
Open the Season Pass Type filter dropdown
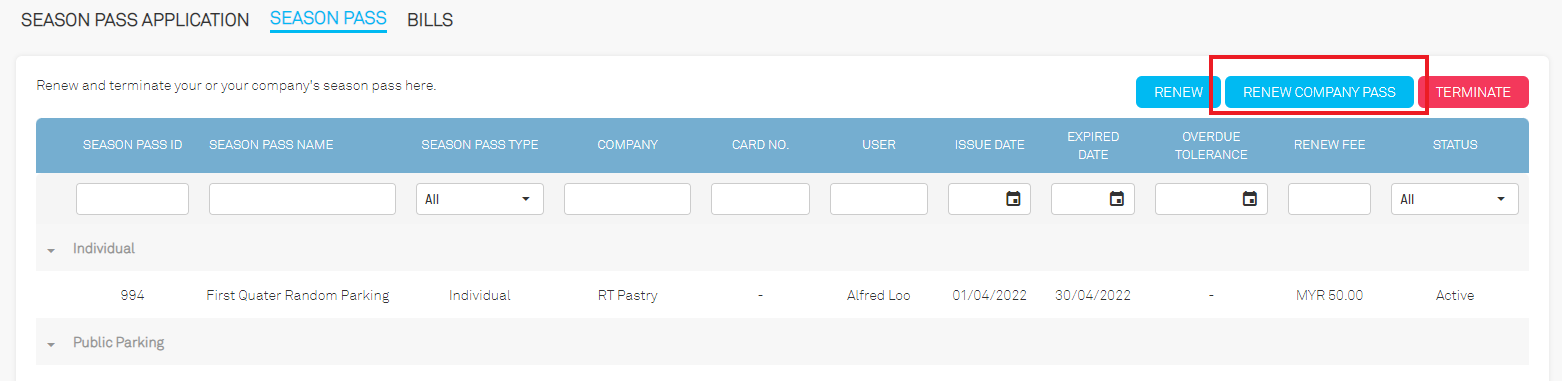480,199
